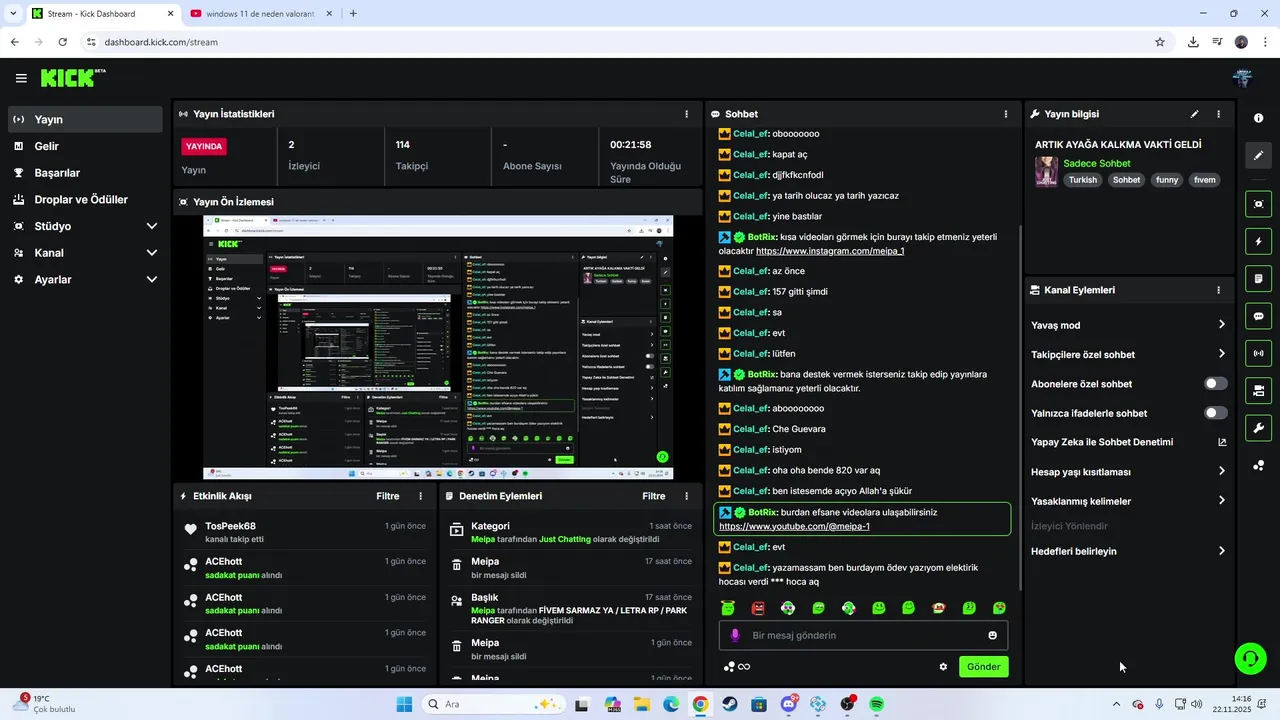1280x720 pixels.
Task: Go to Yayın in left sidebar
Action: click(x=85, y=119)
